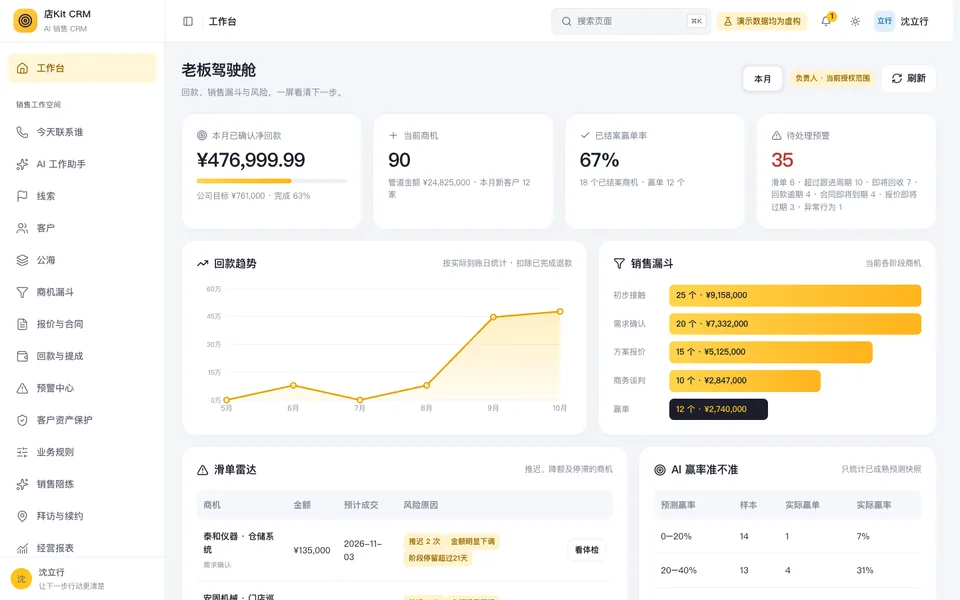Click 负责人 · 当前授权范围 badge
The image size is (960, 600).
coord(832,78)
